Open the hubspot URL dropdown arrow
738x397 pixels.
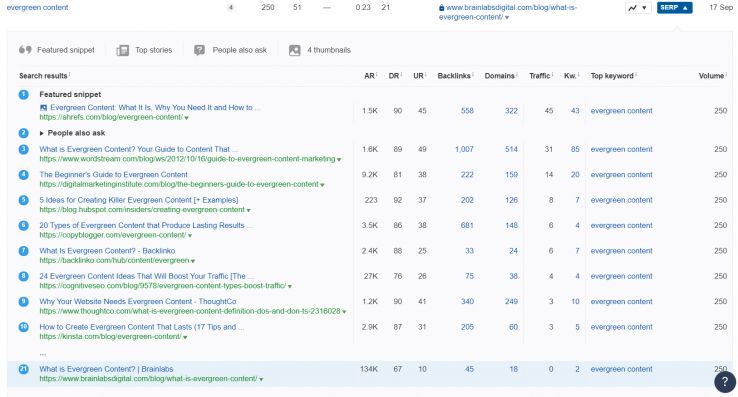click(x=249, y=210)
